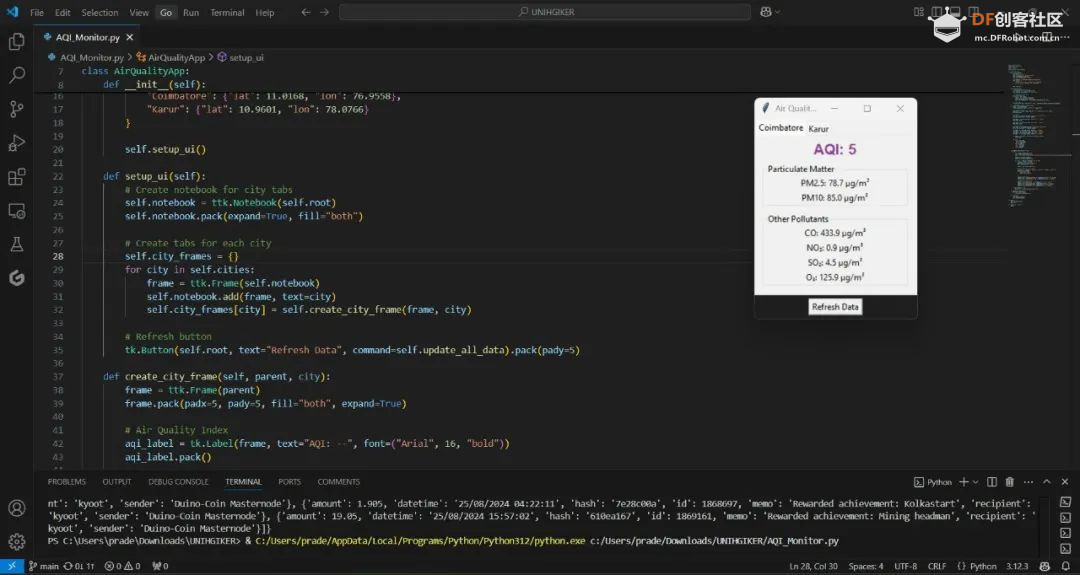The image size is (1080, 575).
Task: Select the Coimbatore tab in Air Quality window
Action: (x=781, y=128)
